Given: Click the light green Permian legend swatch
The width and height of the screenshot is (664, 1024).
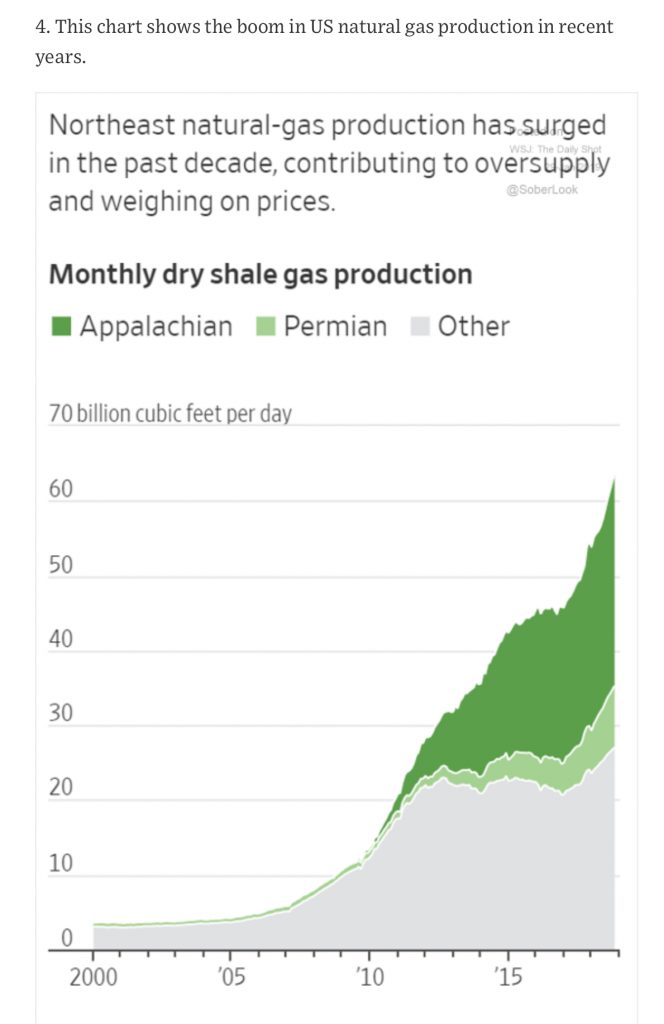Looking at the screenshot, I should pyautogui.click(x=265, y=327).
